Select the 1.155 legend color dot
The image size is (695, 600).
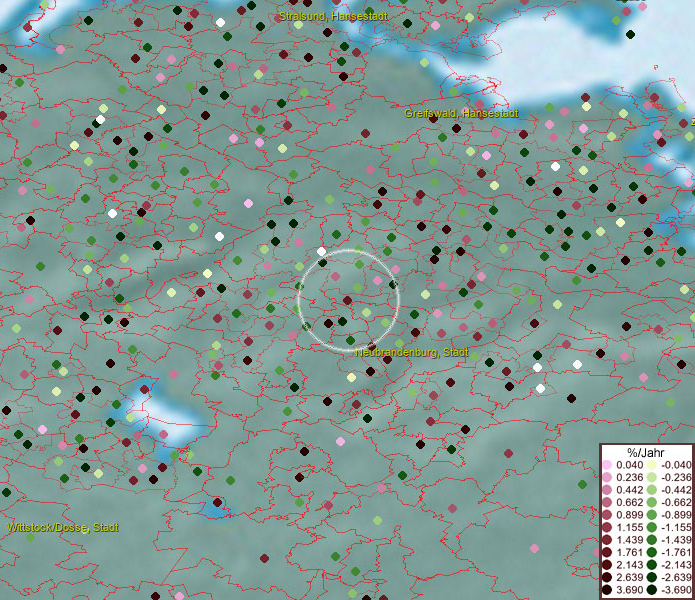tap(607, 527)
